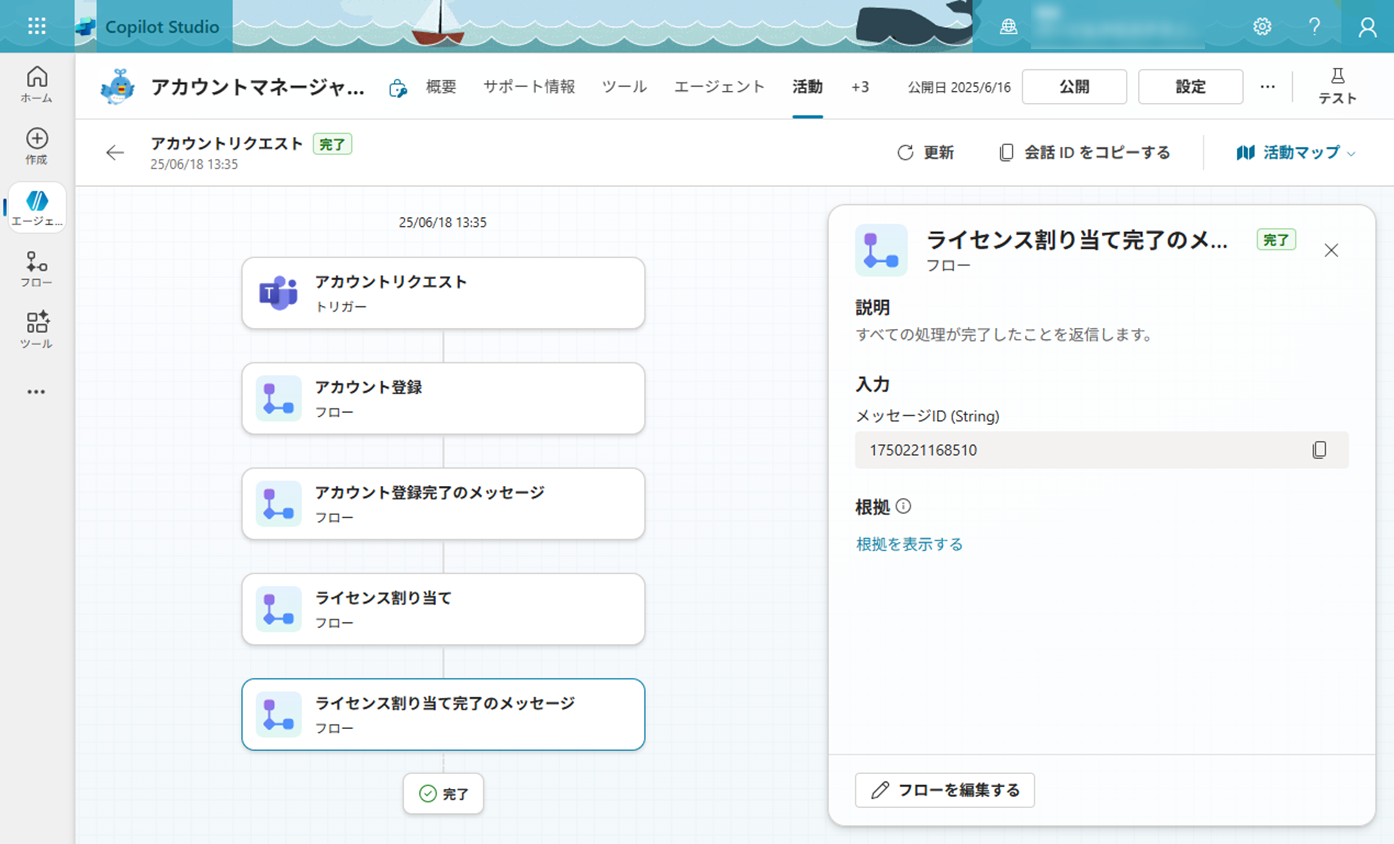Open the エージェント sidebar item
Image resolution: width=1394 pixels, height=844 pixels.
pyautogui.click(x=37, y=208)
